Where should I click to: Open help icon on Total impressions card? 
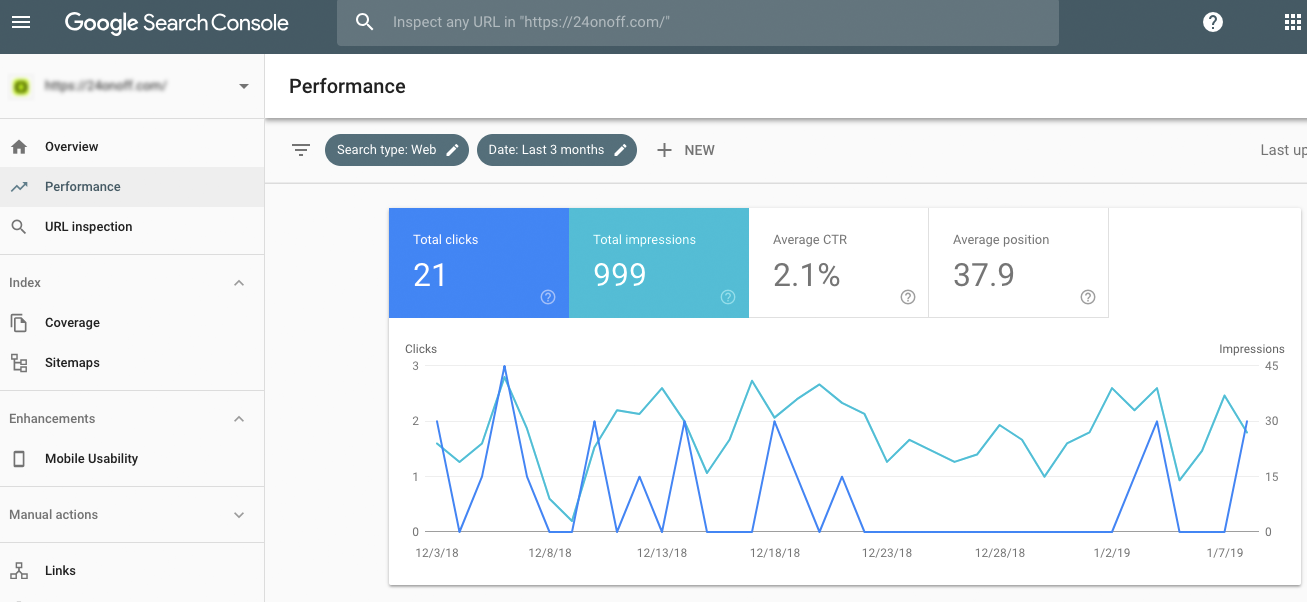click(728, 297)
